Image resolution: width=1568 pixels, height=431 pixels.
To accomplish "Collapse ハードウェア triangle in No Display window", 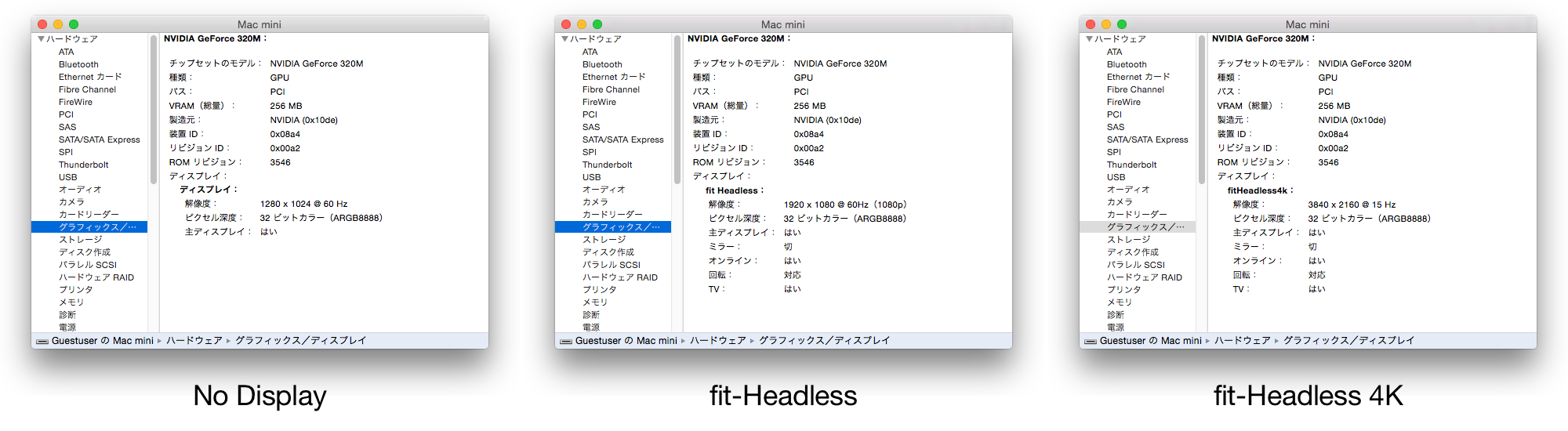I will tap(41, 38).
